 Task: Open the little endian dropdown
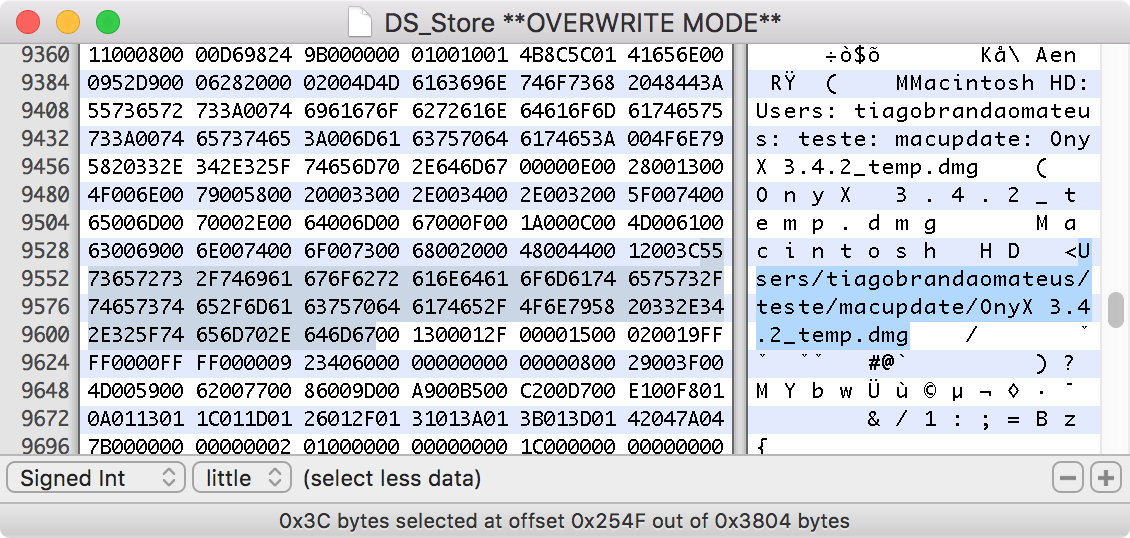(241, 479)
